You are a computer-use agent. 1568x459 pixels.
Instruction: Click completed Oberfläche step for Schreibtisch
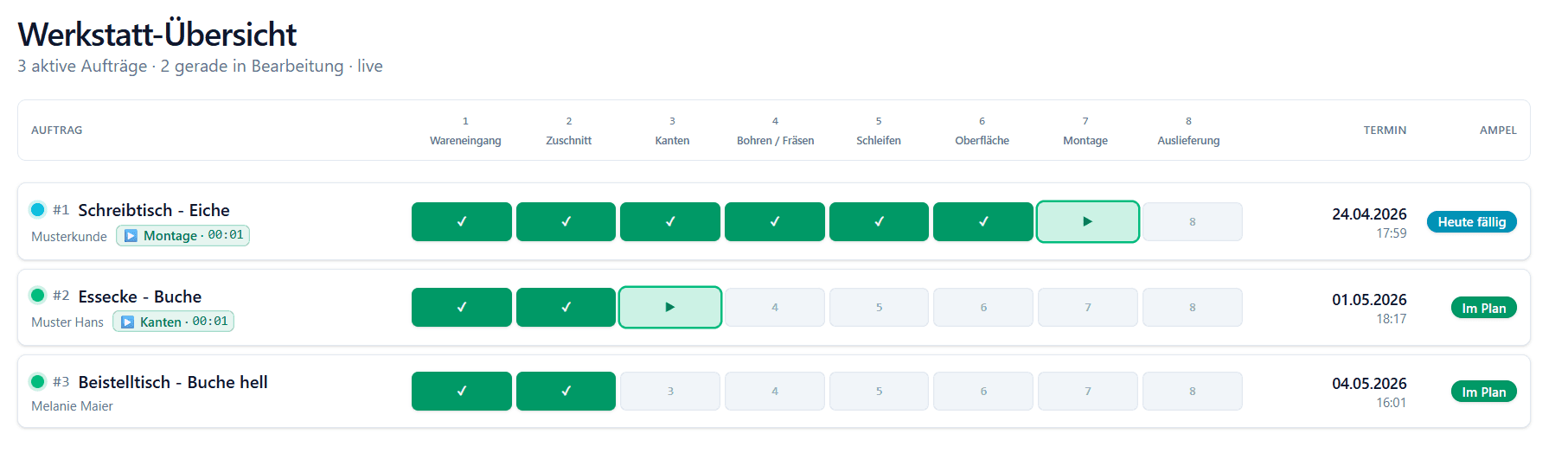(x=983, y=221)
